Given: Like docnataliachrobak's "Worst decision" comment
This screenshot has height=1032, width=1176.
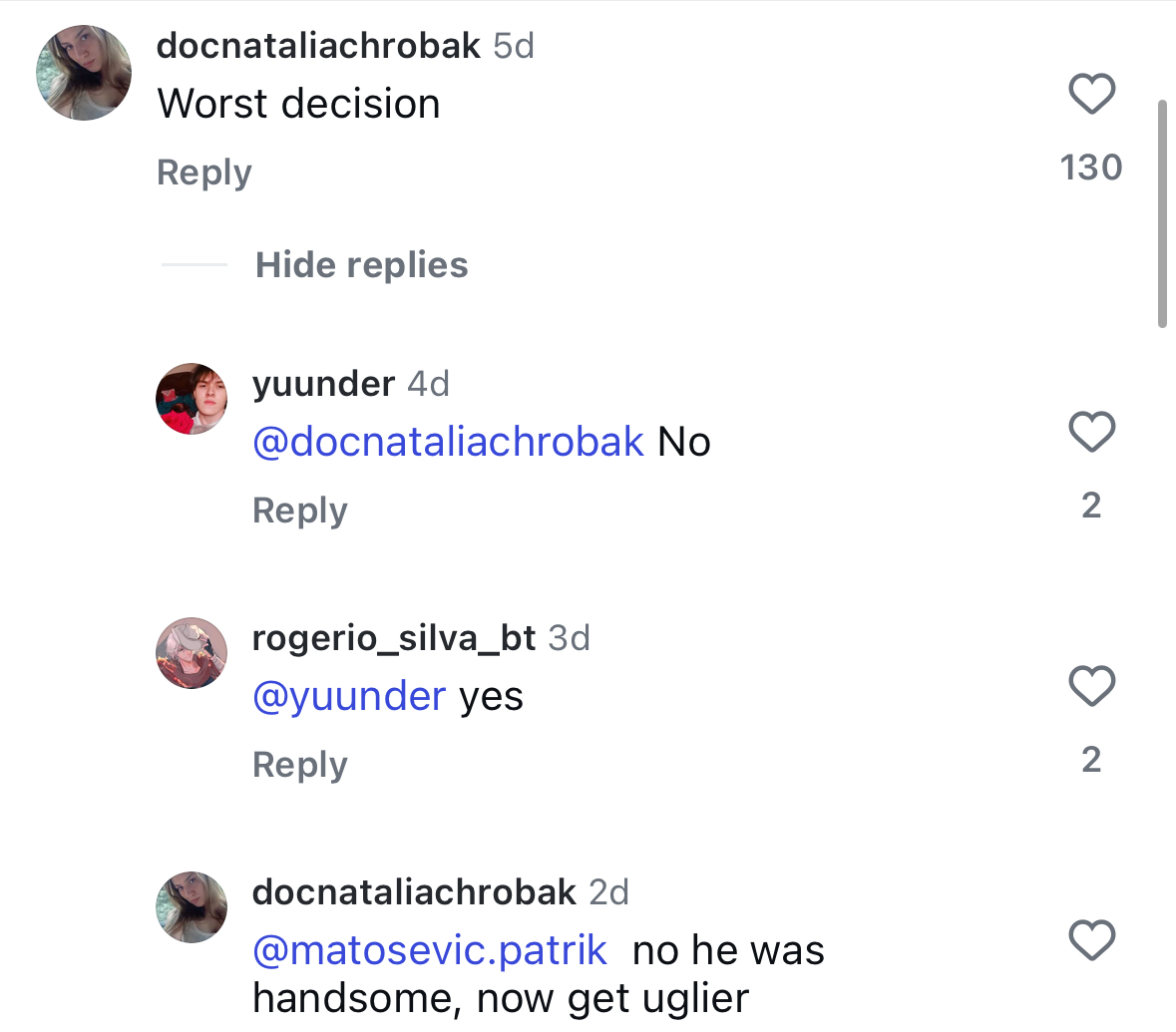Looking at the screenshot, I should pyautogui.click(x=1091, y=95).
